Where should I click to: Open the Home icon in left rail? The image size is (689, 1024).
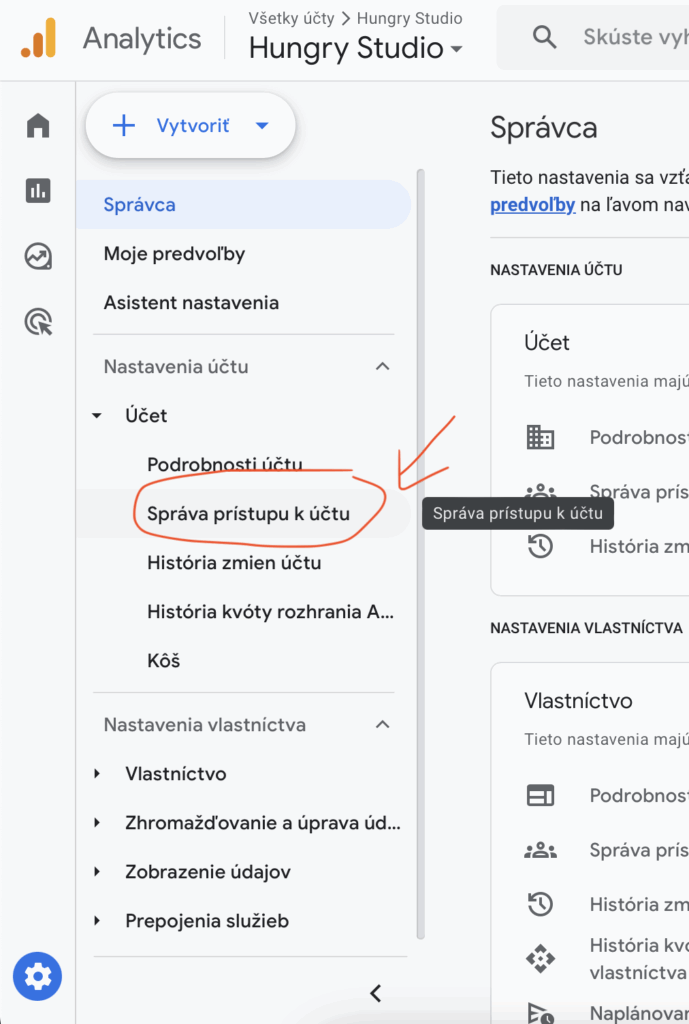click(x=38, y=126)
